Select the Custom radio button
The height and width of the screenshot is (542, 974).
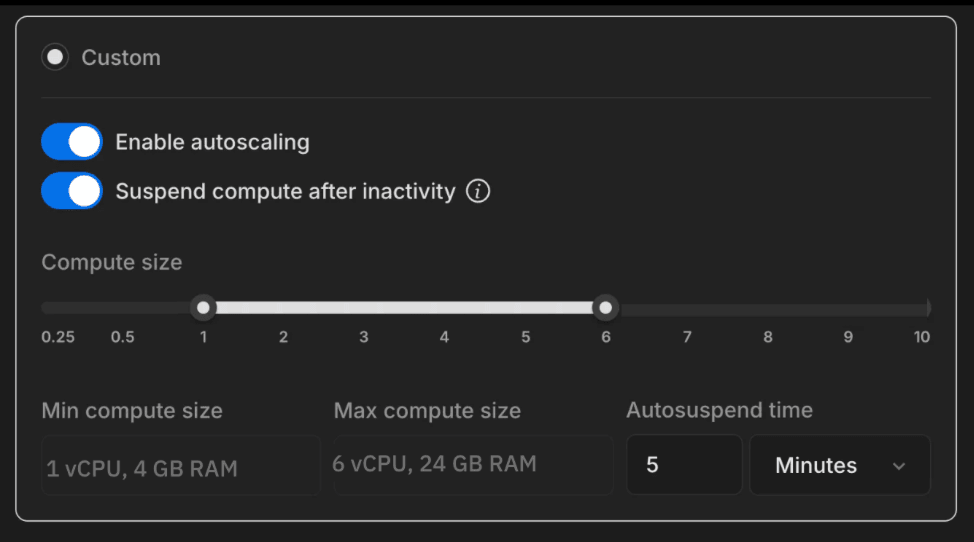pos(55,58)
